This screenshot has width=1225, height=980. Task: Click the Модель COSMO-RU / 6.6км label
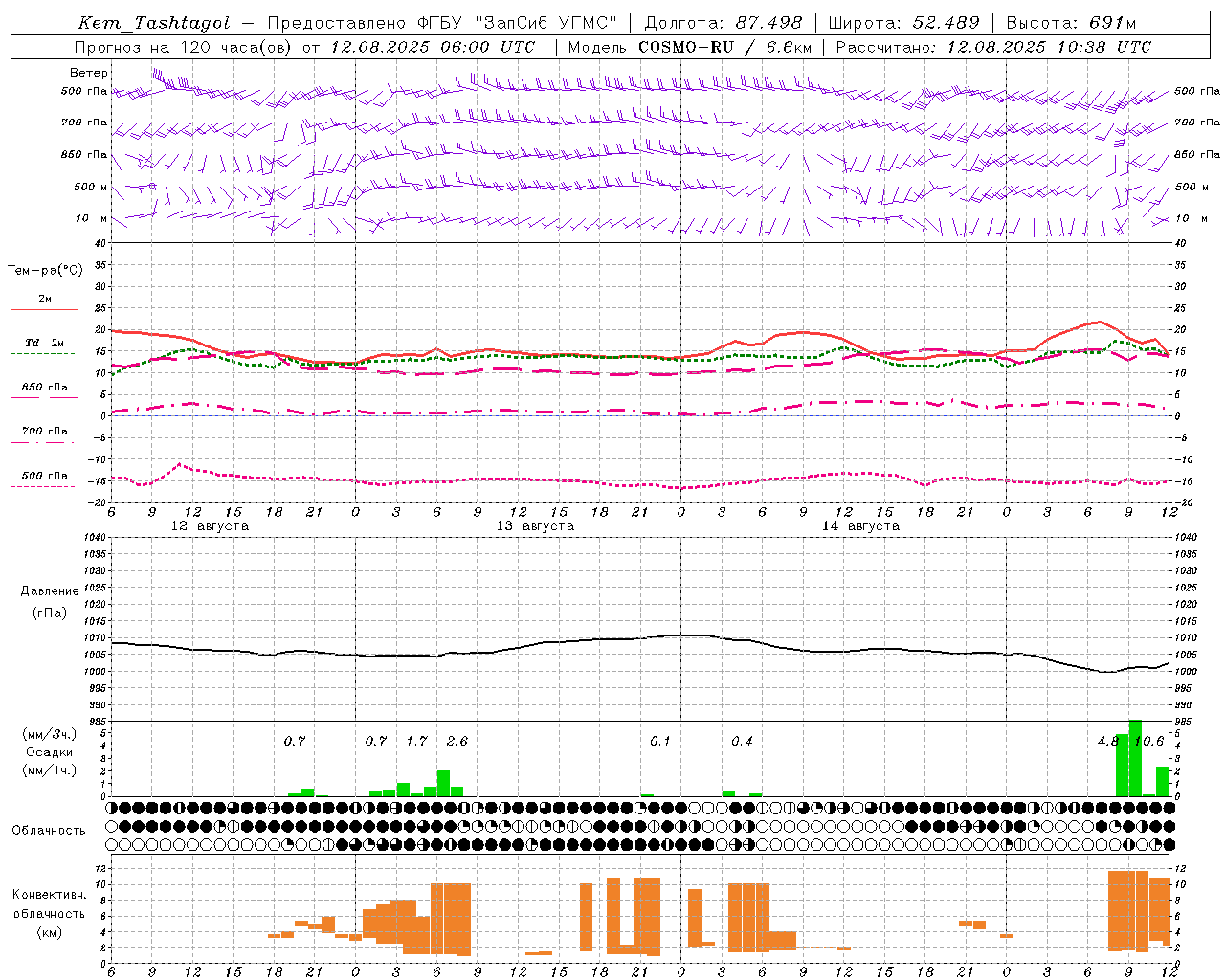pyautogui.click(x=690, y=47)
